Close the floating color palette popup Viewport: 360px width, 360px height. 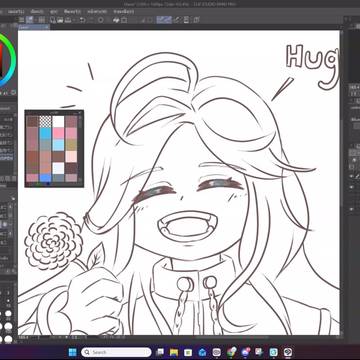pos(80,113)
